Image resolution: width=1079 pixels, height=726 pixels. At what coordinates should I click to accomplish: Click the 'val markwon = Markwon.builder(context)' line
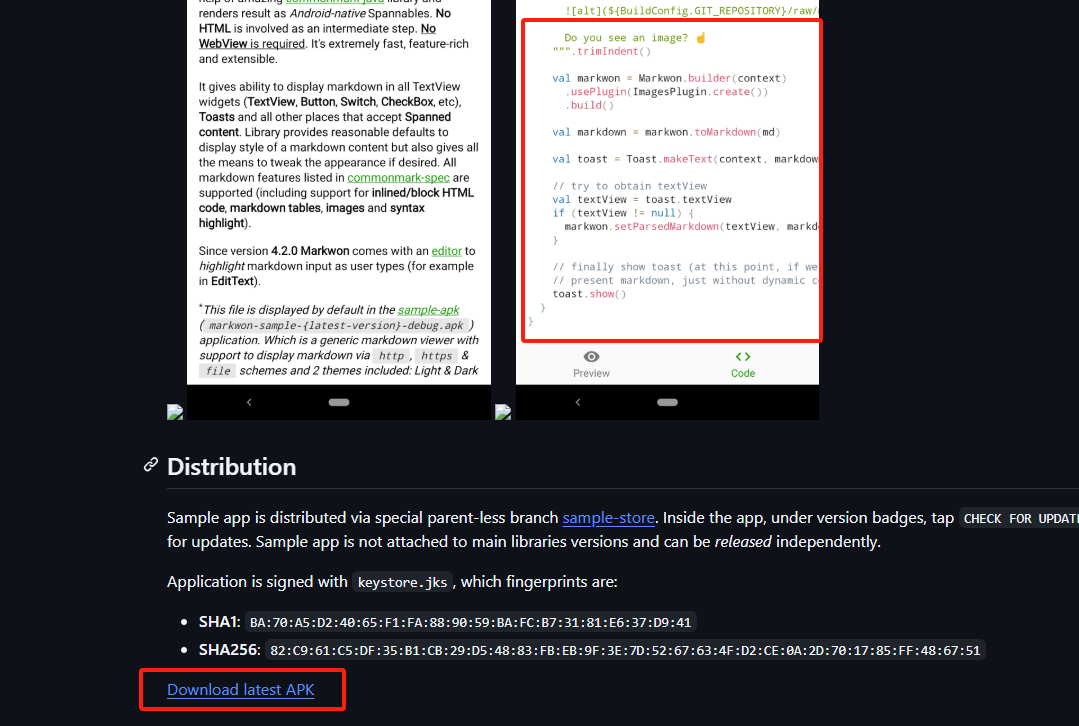pyautogui.click(x=669, y=78)
